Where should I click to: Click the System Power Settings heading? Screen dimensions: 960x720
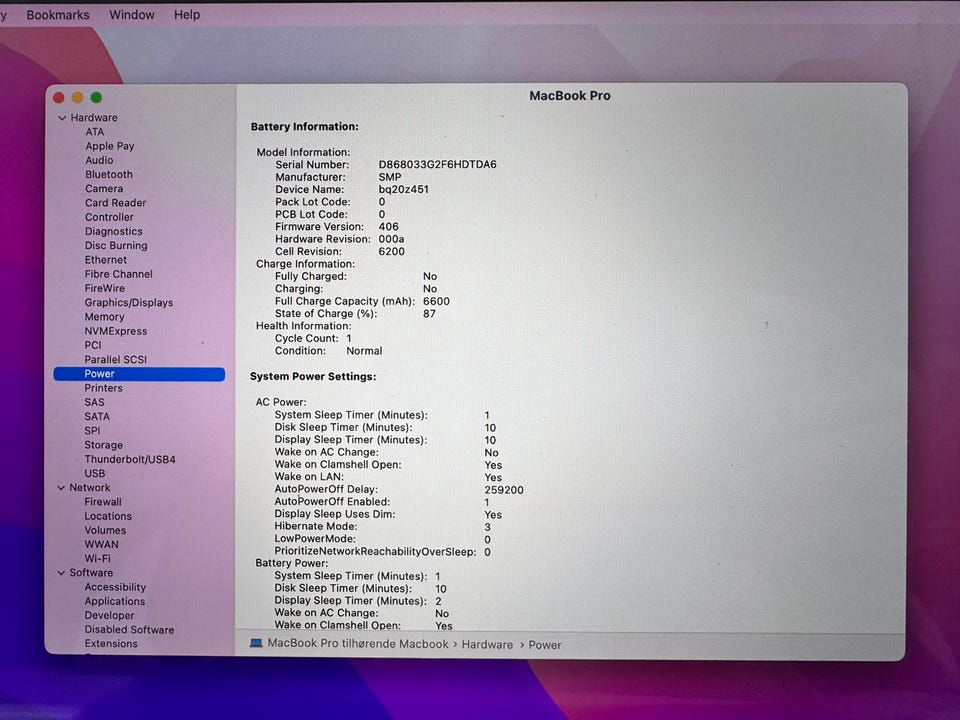click(313, 377)
